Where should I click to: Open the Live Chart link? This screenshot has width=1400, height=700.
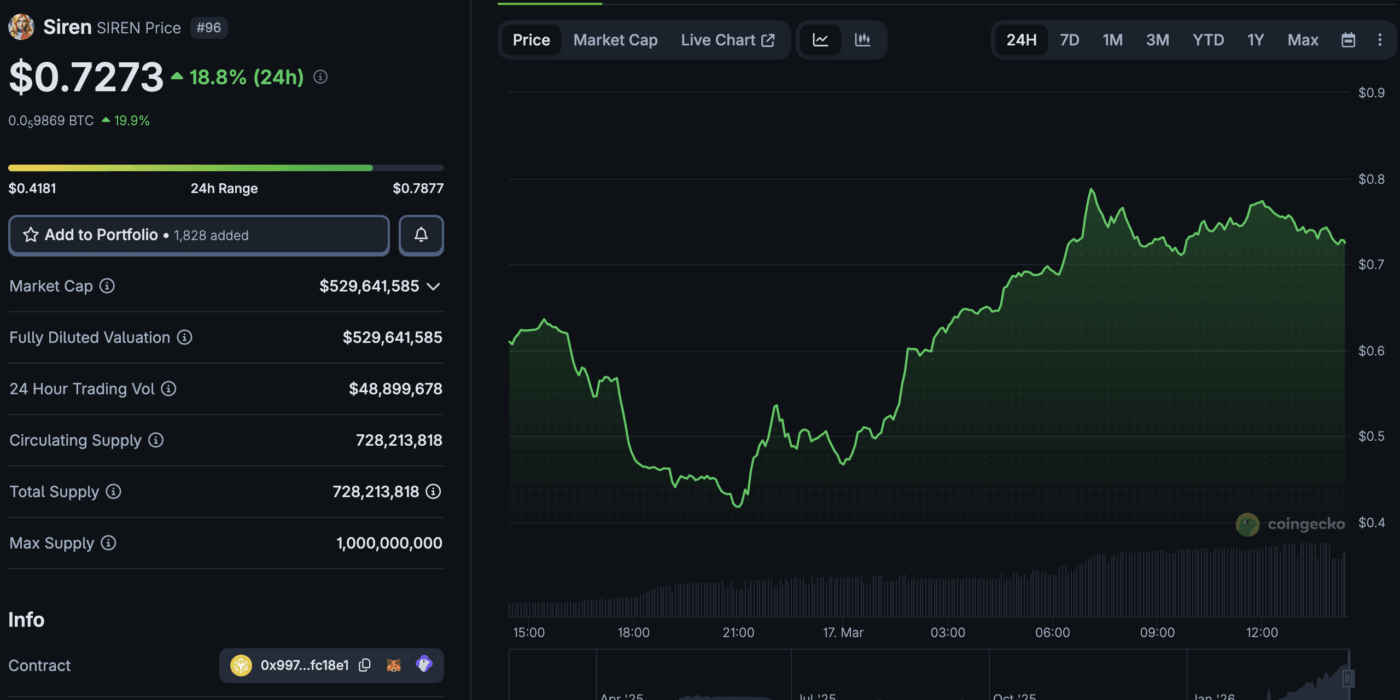tap(727, 40)
